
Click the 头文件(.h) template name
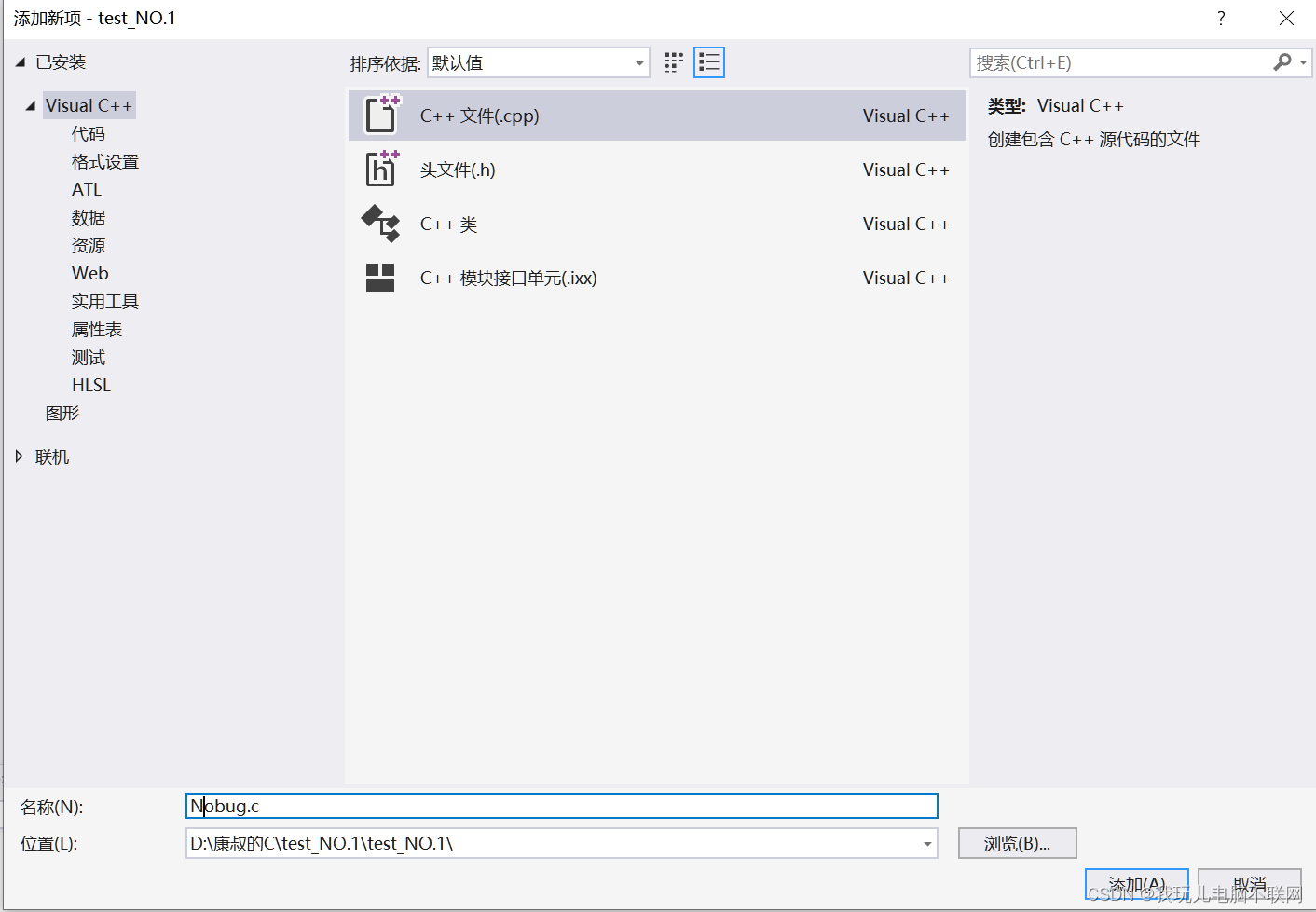pos(458,170)
